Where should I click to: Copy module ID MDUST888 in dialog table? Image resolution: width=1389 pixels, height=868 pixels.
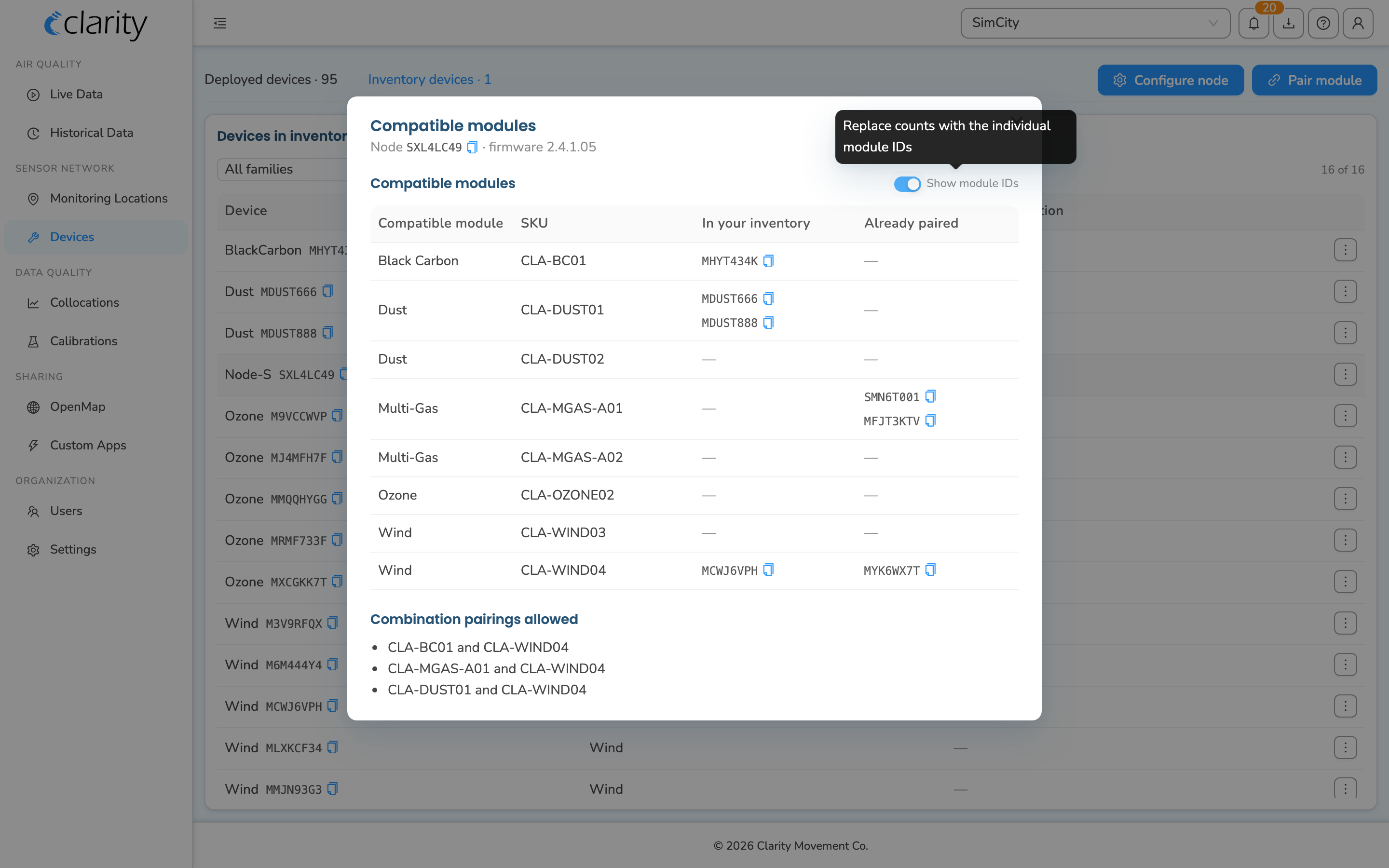[769, 323]
